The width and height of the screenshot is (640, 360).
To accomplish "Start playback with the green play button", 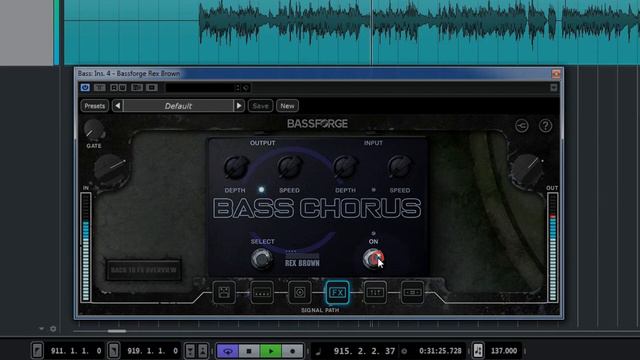I will click(271, 351).
